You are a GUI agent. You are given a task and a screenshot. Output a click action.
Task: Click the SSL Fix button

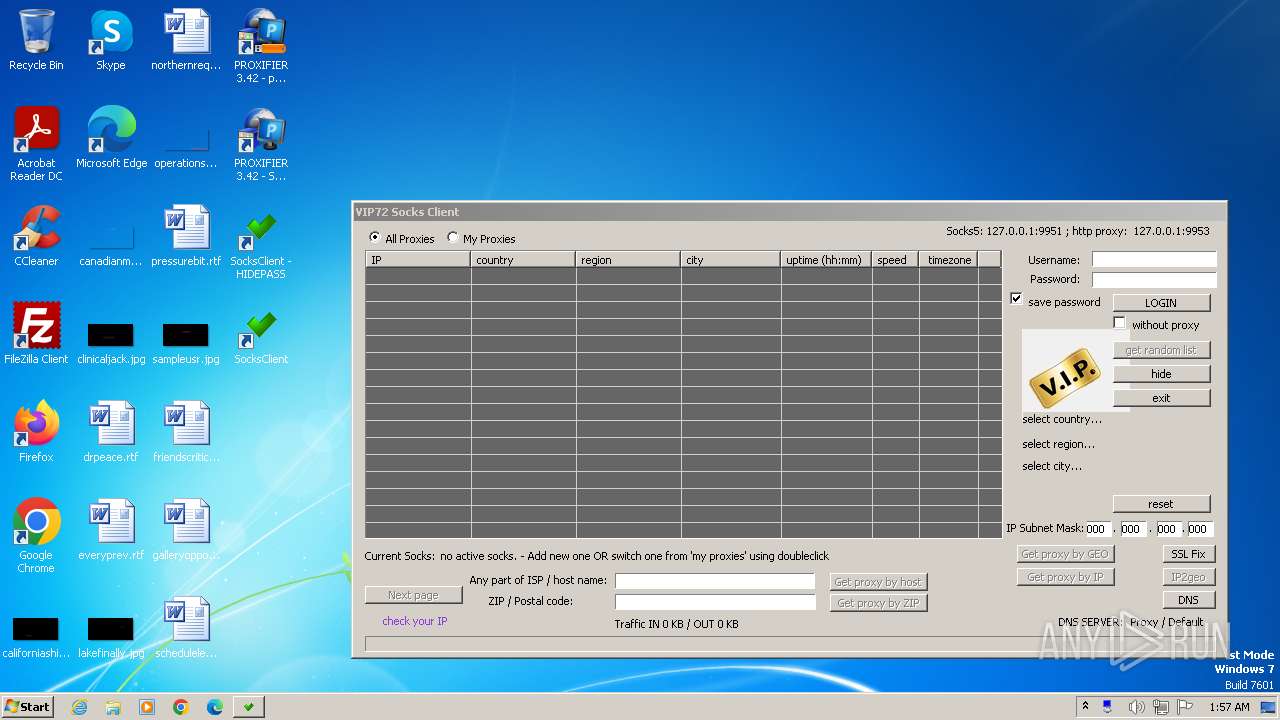(1188, 553)
